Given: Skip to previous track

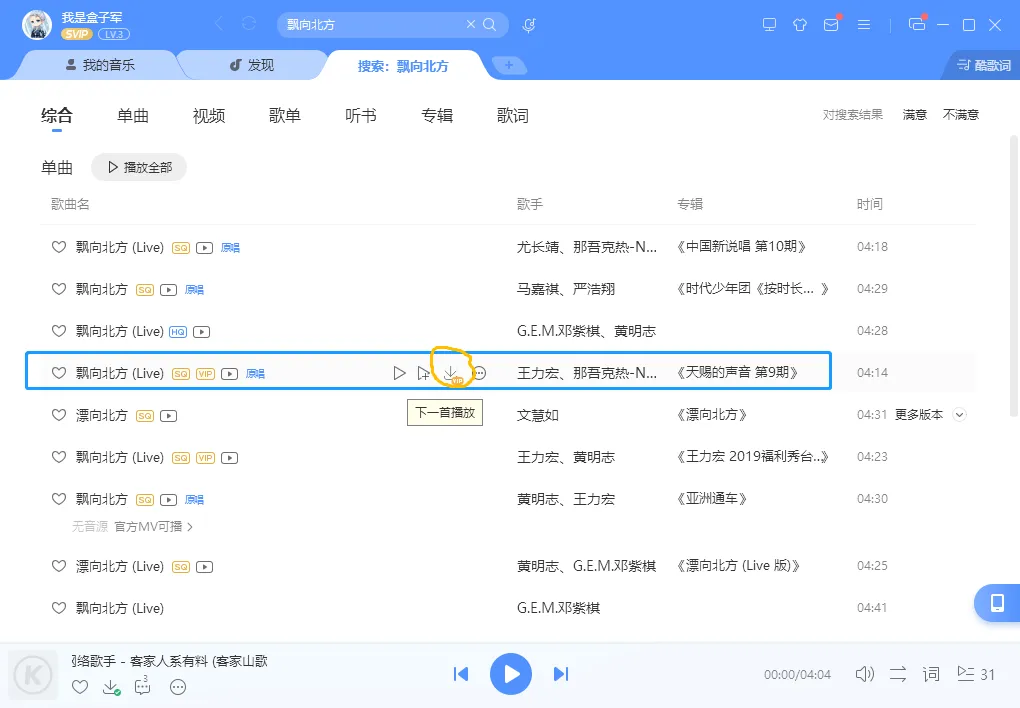Looking at the screenshot, I should (461, 674).
